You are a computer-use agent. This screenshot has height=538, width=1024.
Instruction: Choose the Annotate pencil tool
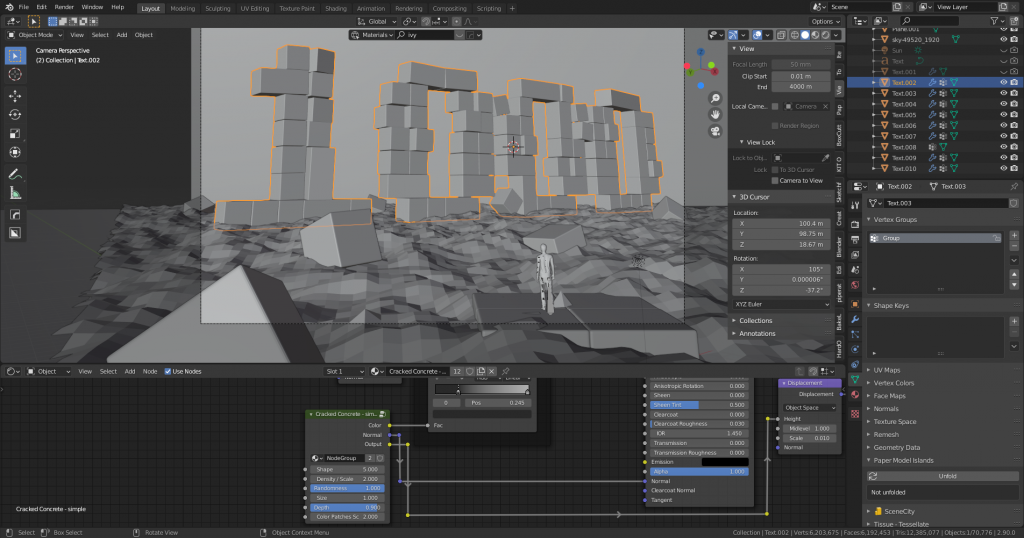[15, 174]
